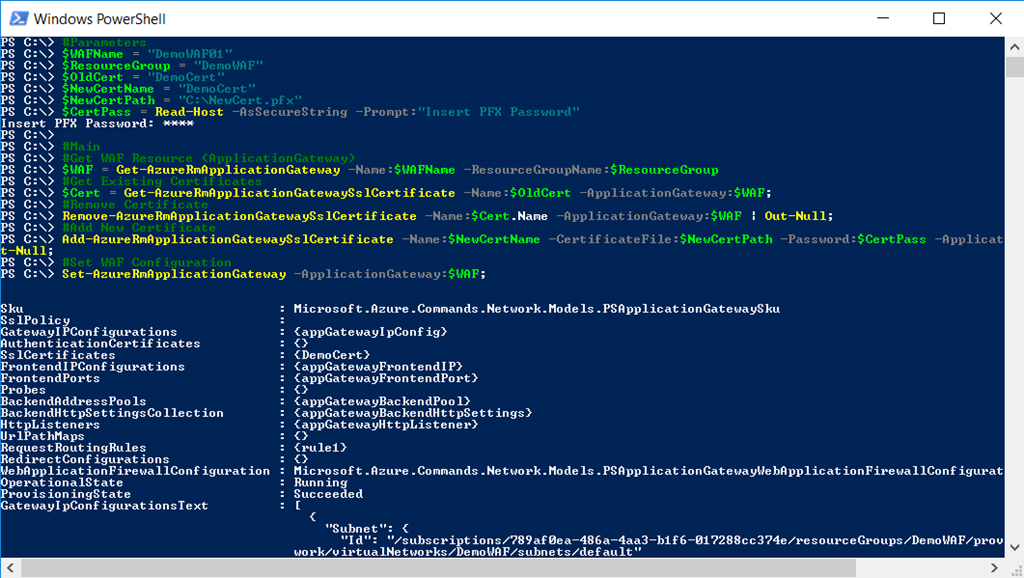1024x578 pixels.
Task: Click the 'WebApplicationFirewallConfiguration' property label
Action: 135,472
